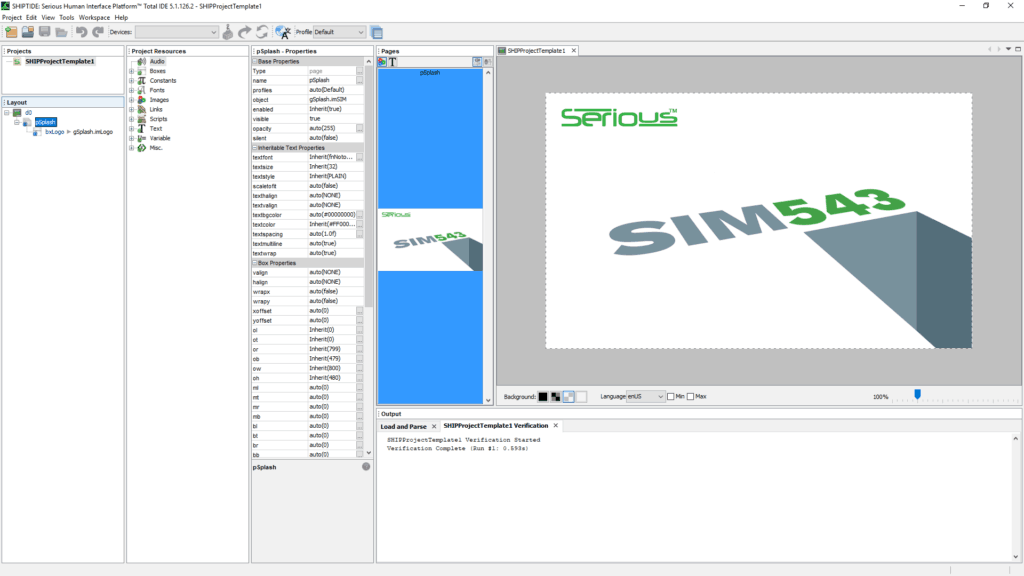Screen dimensions: 1024x576
Task: Click the globe language translation icon
Action: tap(283, 32)
